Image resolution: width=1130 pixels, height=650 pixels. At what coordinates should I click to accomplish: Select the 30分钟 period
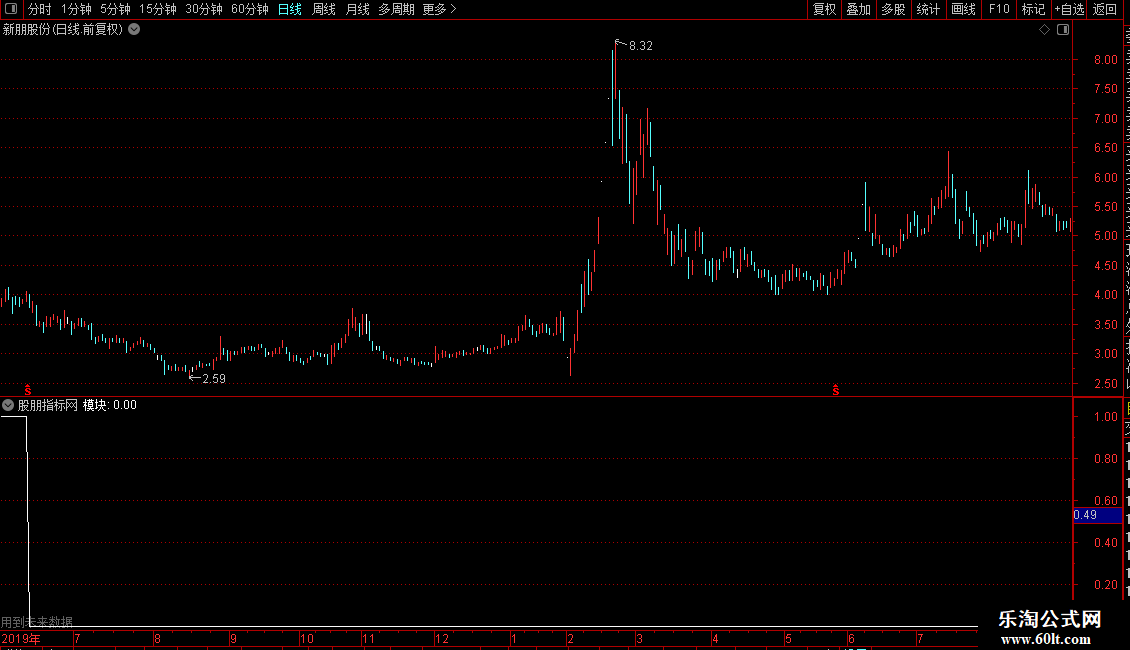(204, 9)
